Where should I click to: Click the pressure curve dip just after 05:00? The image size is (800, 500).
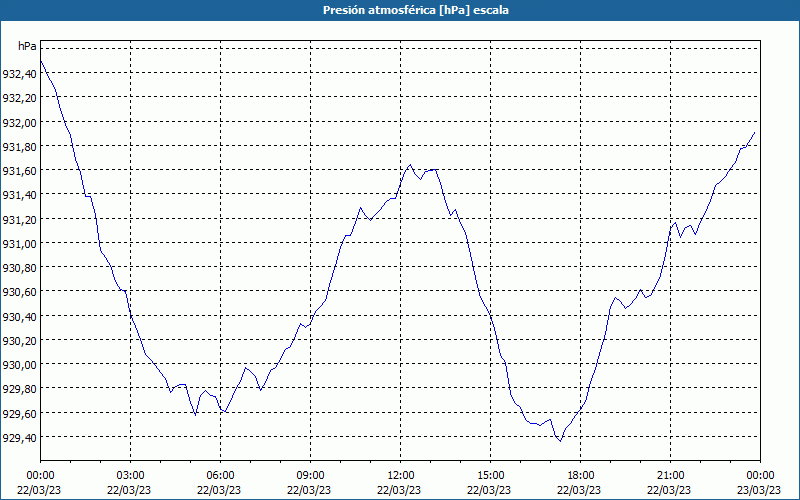(195, 415)
